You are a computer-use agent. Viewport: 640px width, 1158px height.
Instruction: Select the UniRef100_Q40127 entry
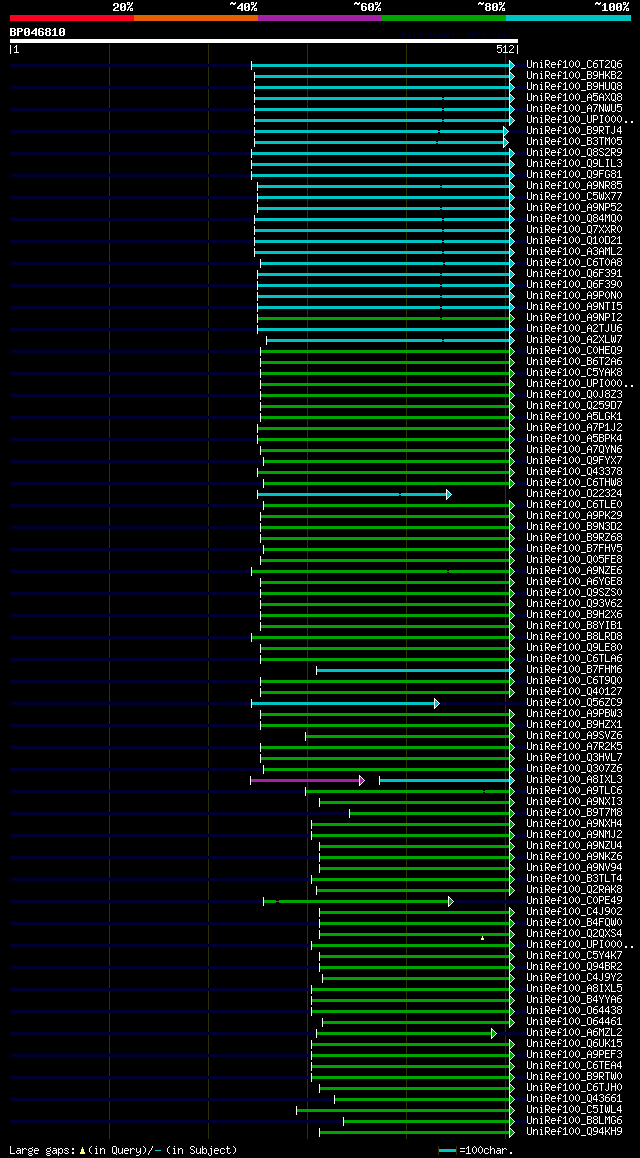click(x=574, y=691)
